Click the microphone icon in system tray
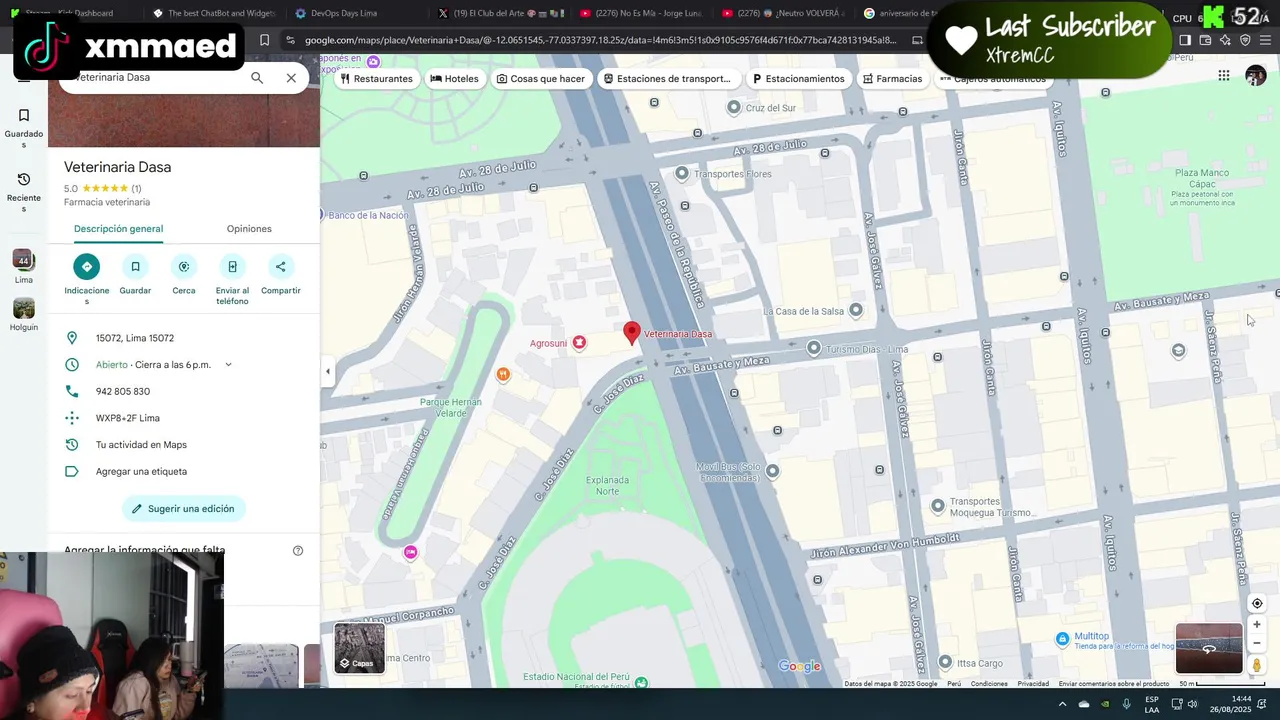The width and height of the screenshot is (1280, 720). 1127,704
